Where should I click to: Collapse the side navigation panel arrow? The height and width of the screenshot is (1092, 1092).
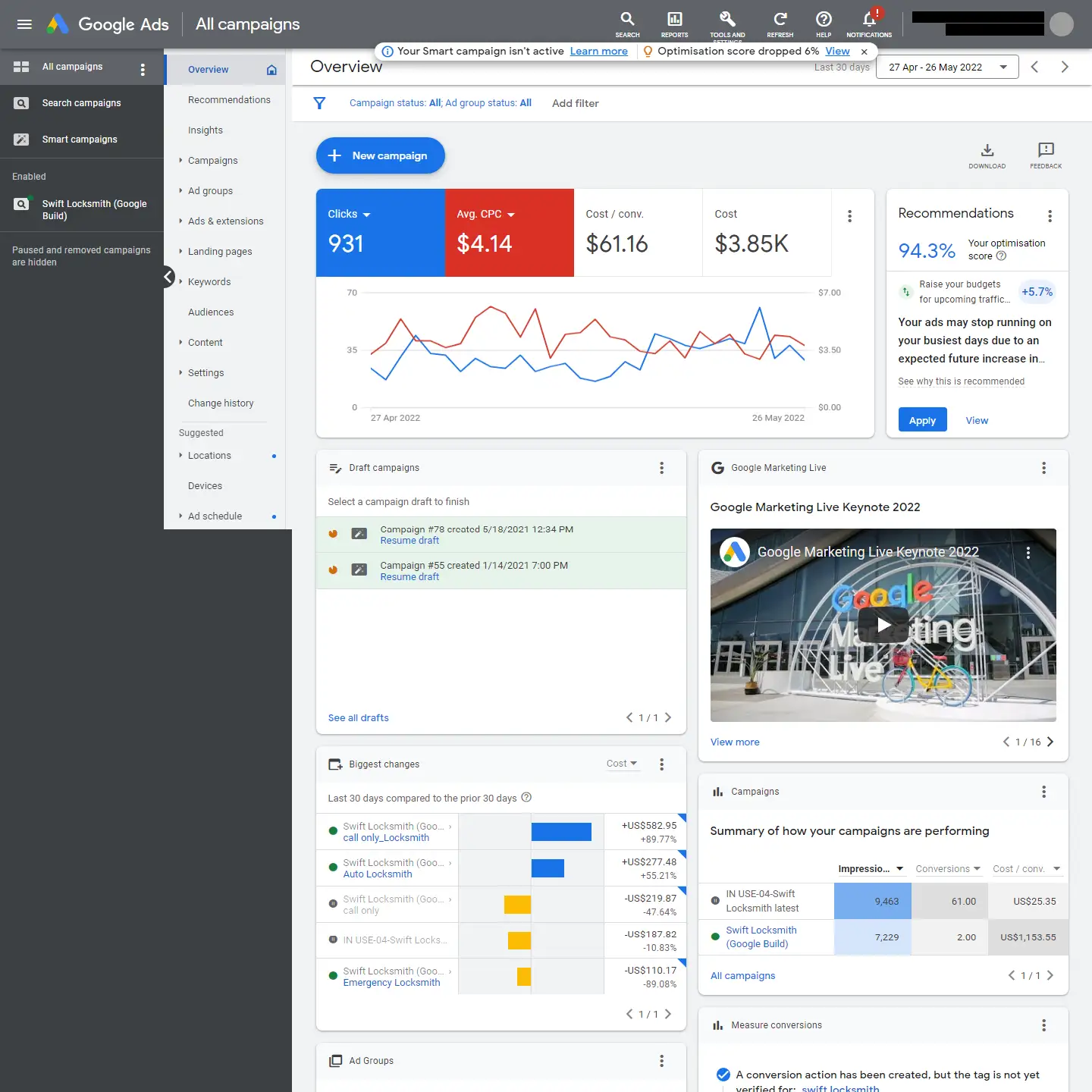[x=168, y=277]
